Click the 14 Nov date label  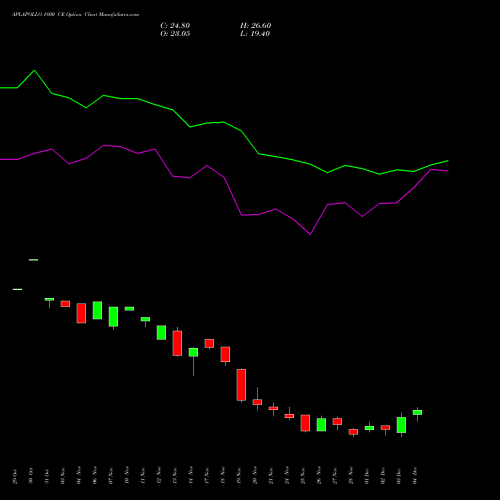191,476
